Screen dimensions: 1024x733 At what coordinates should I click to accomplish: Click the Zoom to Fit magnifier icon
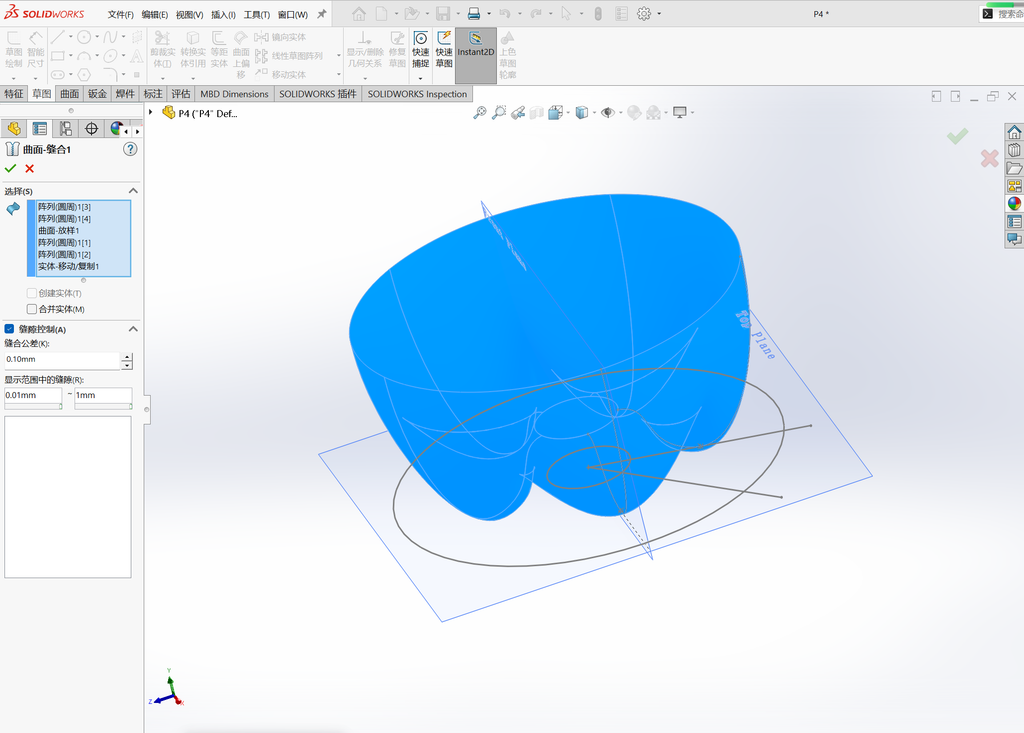[x=480, y=113]
